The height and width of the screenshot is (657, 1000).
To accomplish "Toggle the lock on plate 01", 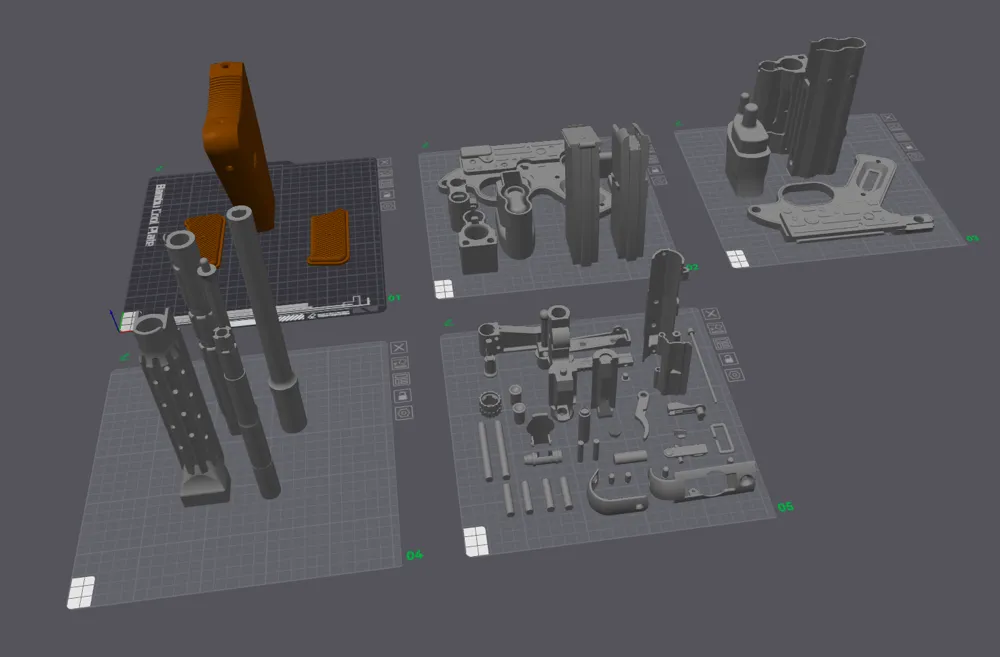I will tap(387, 195).
